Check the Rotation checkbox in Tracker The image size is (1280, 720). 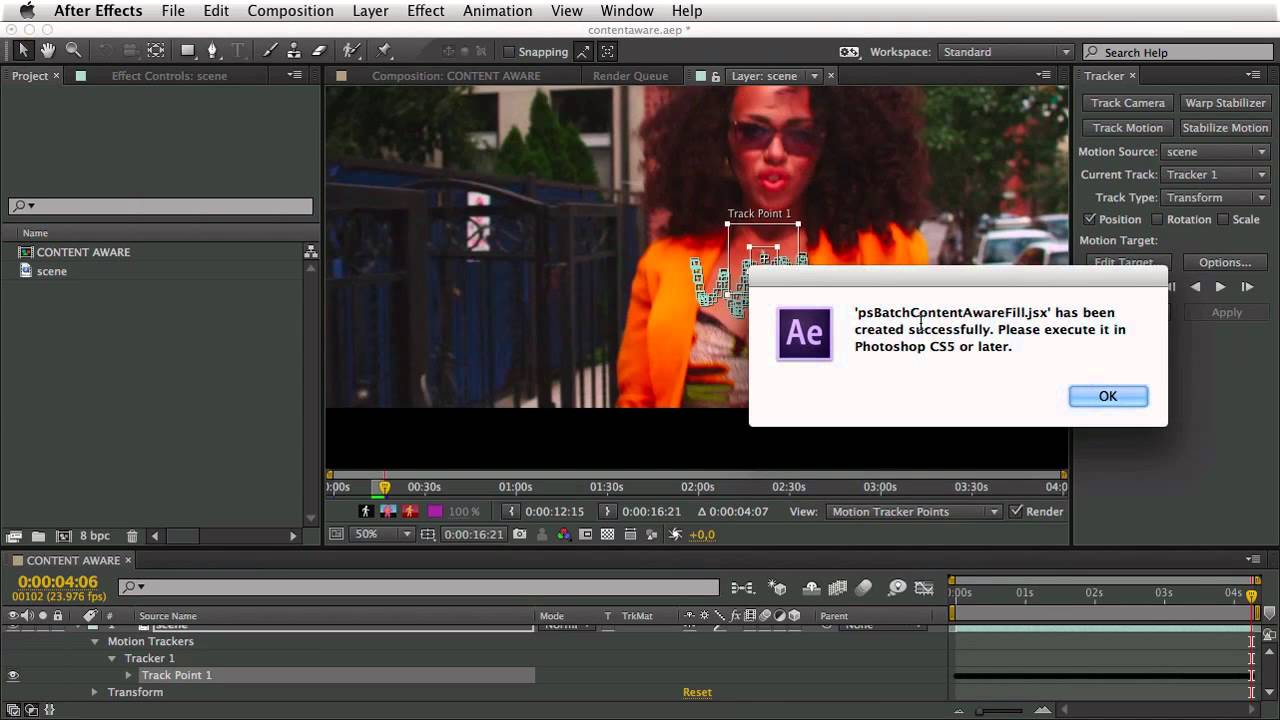[x=1157, y=219]
